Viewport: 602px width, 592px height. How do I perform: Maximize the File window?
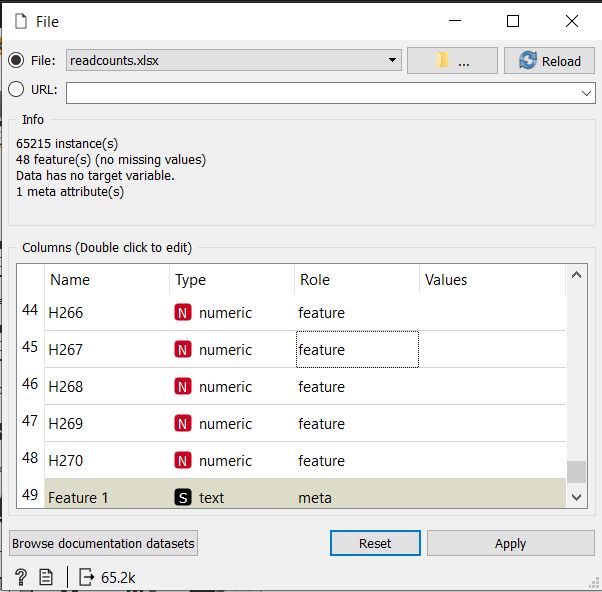pos(513,21)
